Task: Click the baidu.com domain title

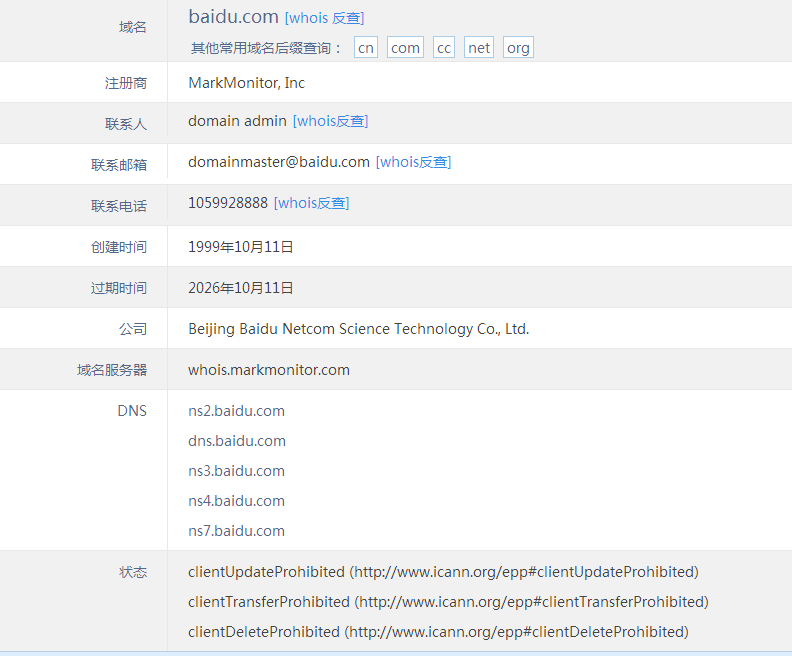Action: point(233,17)
